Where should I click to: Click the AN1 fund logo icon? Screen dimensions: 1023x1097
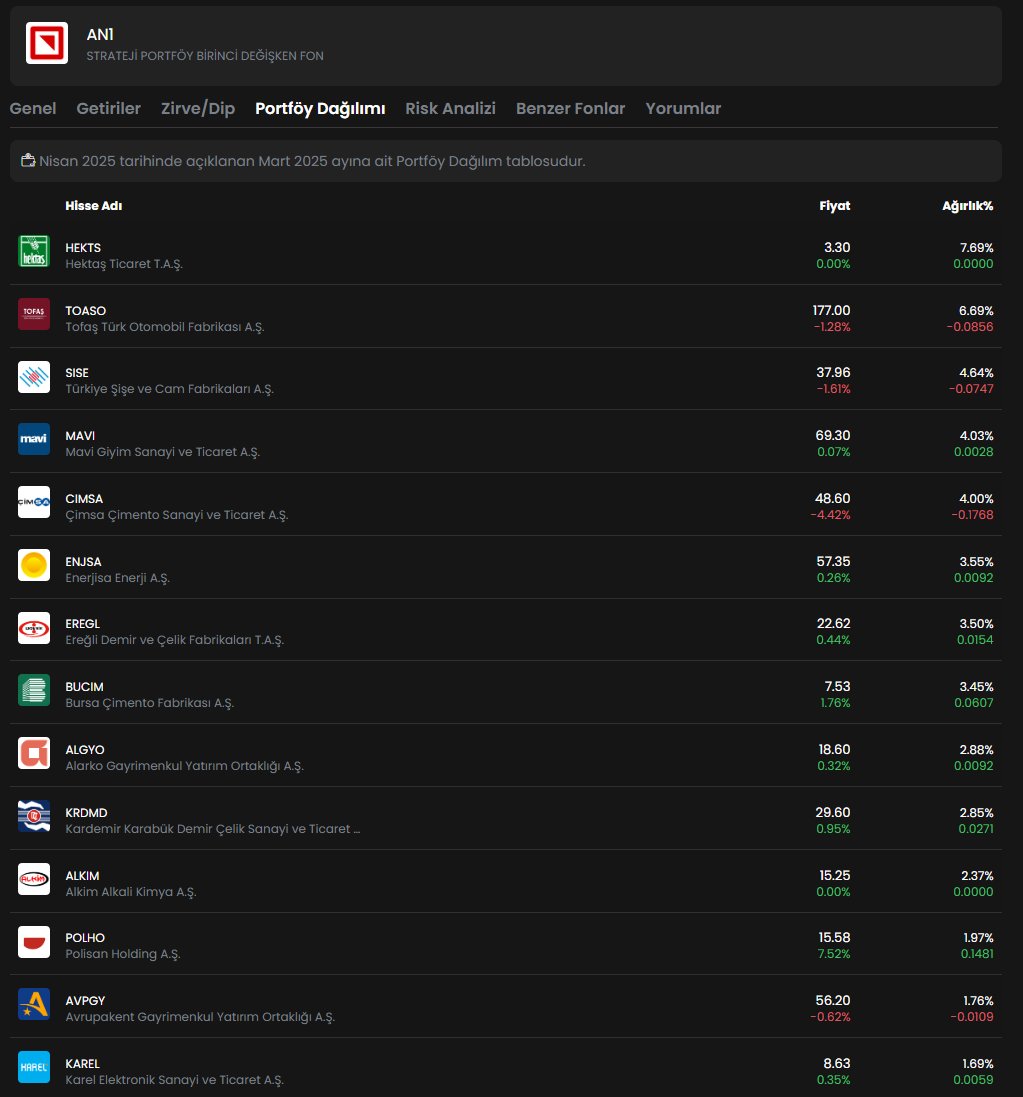(x=47, y=43)
